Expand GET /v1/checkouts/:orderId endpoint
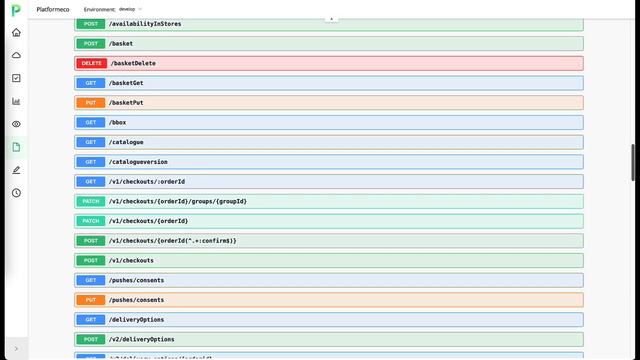Viewport: 640px width, 360px height. tap(329, 182)
